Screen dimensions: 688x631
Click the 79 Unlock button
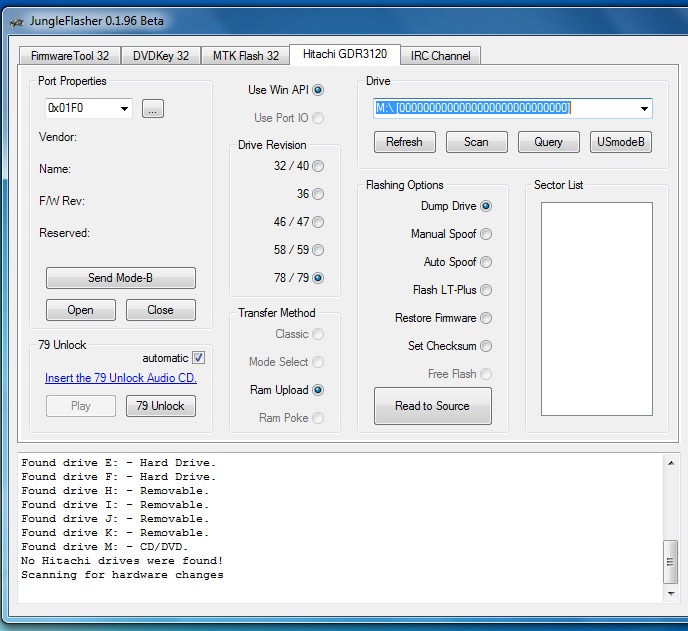pos(160,406)
